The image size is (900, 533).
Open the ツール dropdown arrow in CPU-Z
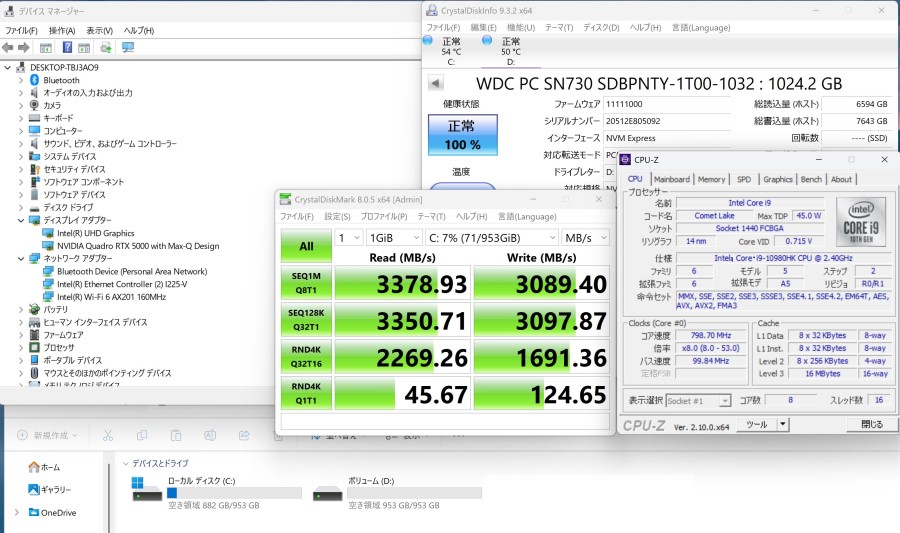pos(782,425)
